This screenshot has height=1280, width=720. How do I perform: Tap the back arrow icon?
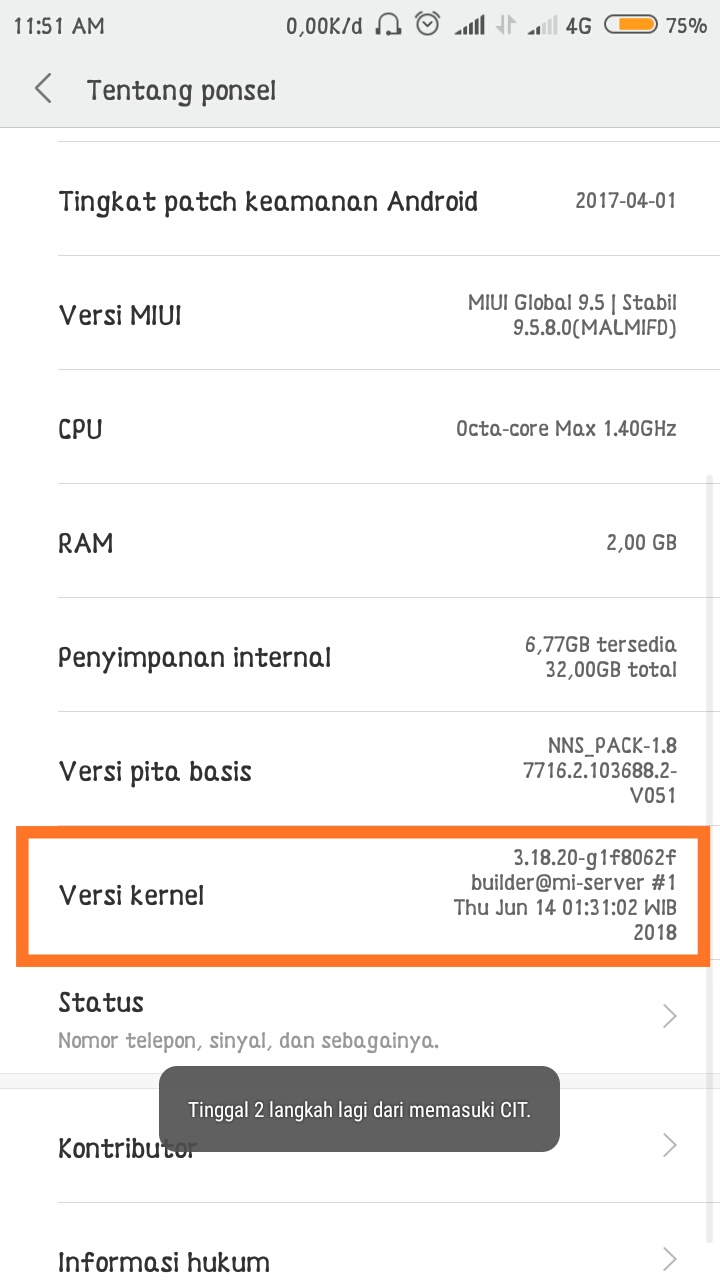43,90
